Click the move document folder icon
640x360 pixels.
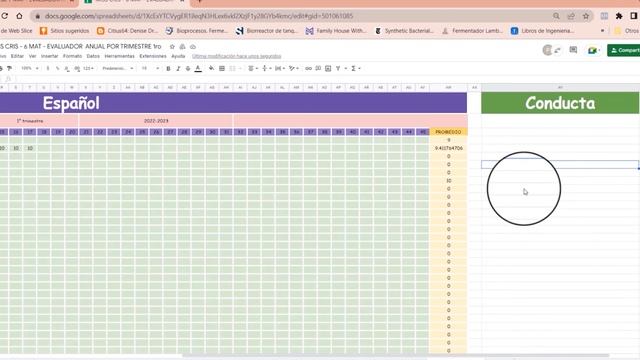pyautogui.click(x=182, y=47)
